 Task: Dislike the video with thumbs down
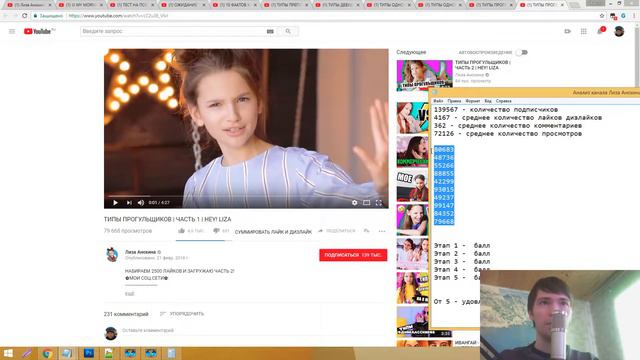coord(216,231)
